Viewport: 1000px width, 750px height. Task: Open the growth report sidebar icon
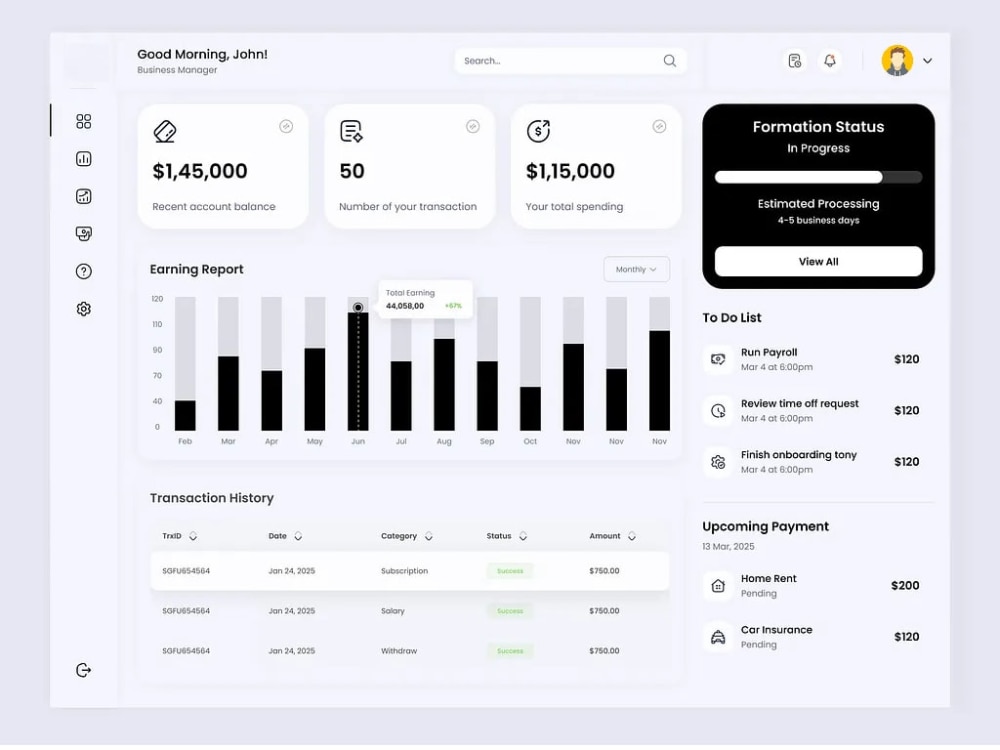(84, 196)
